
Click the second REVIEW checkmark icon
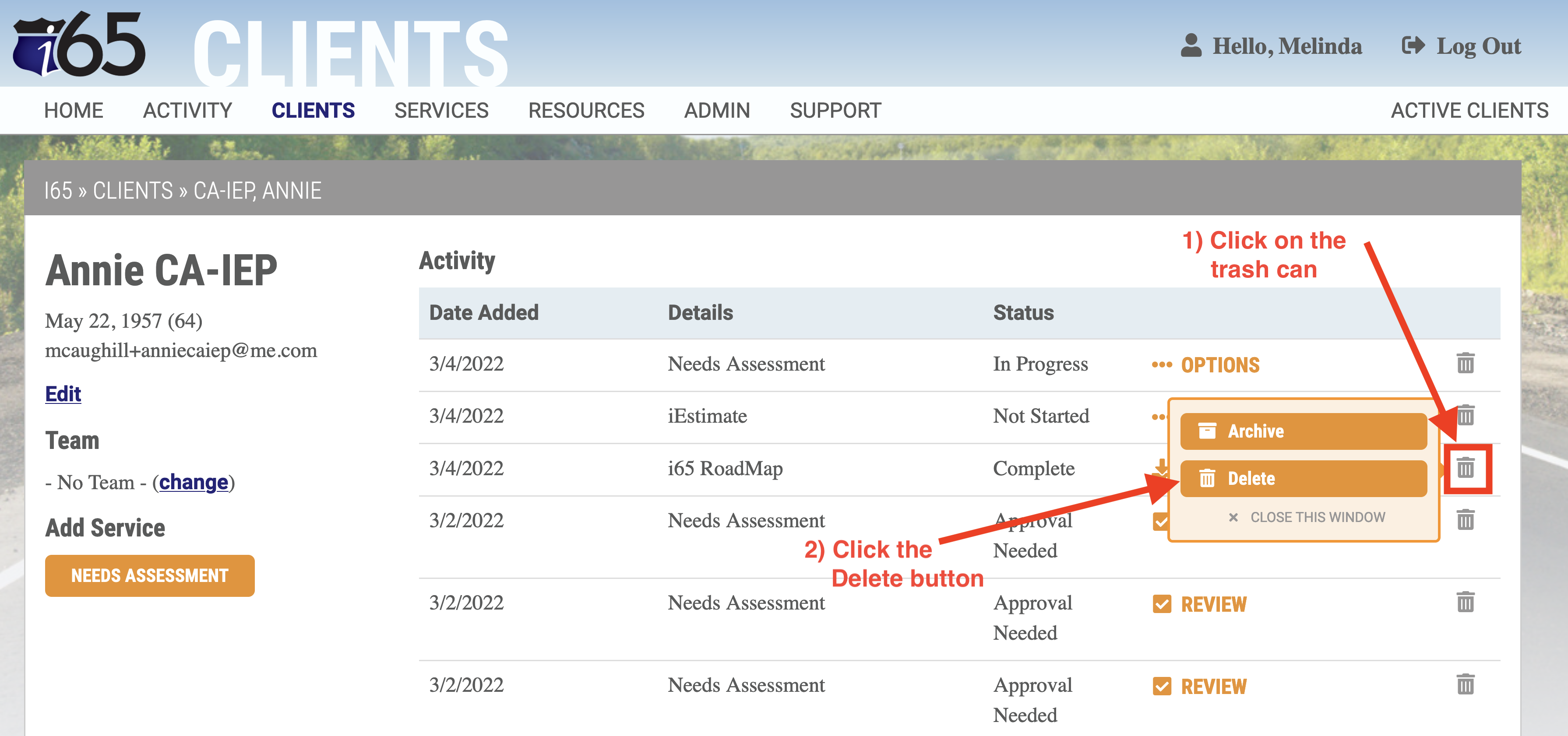coord(1161,604)
